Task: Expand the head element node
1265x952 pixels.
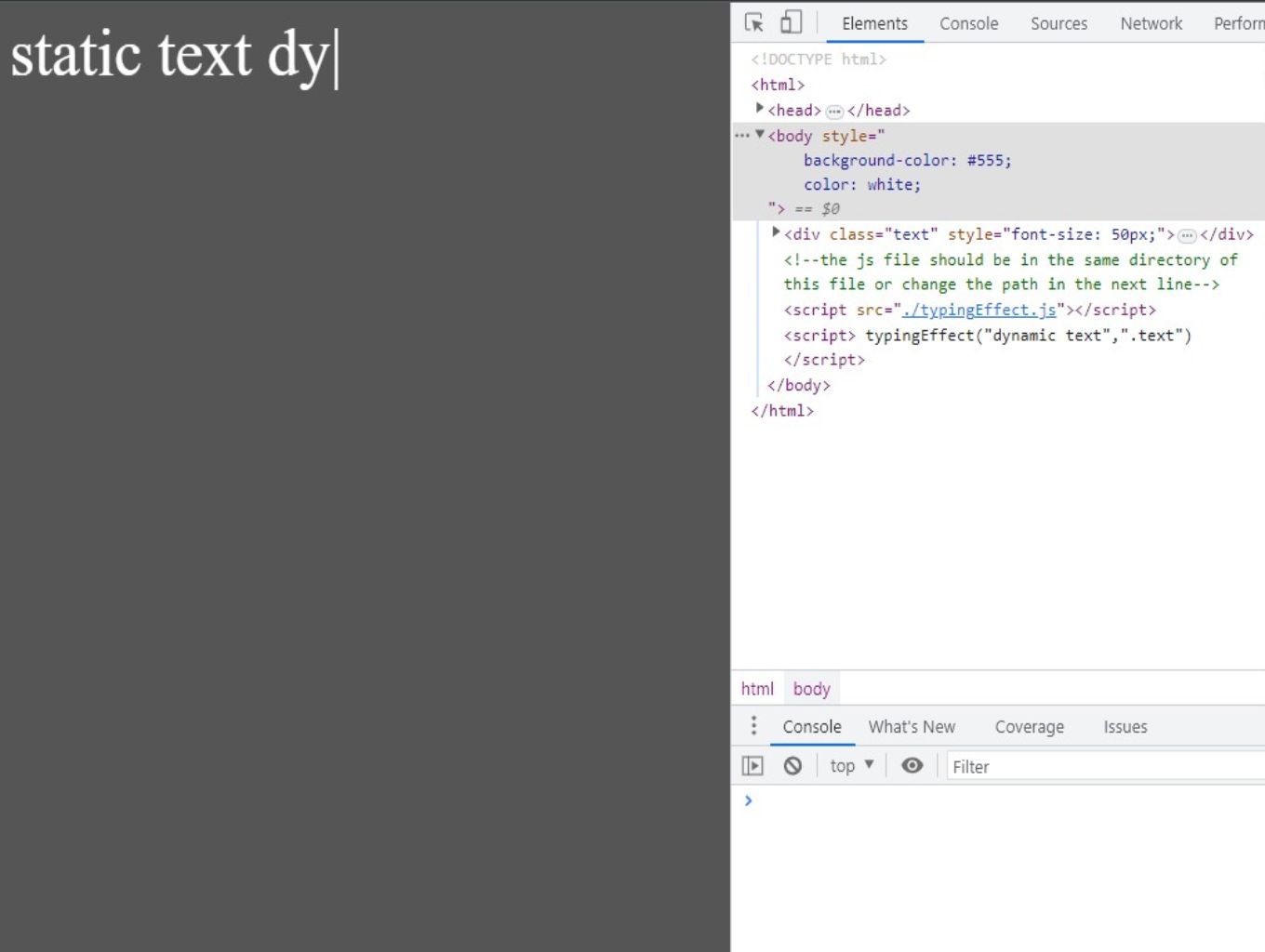Action: pyautogui.click(x=760, y=109)
